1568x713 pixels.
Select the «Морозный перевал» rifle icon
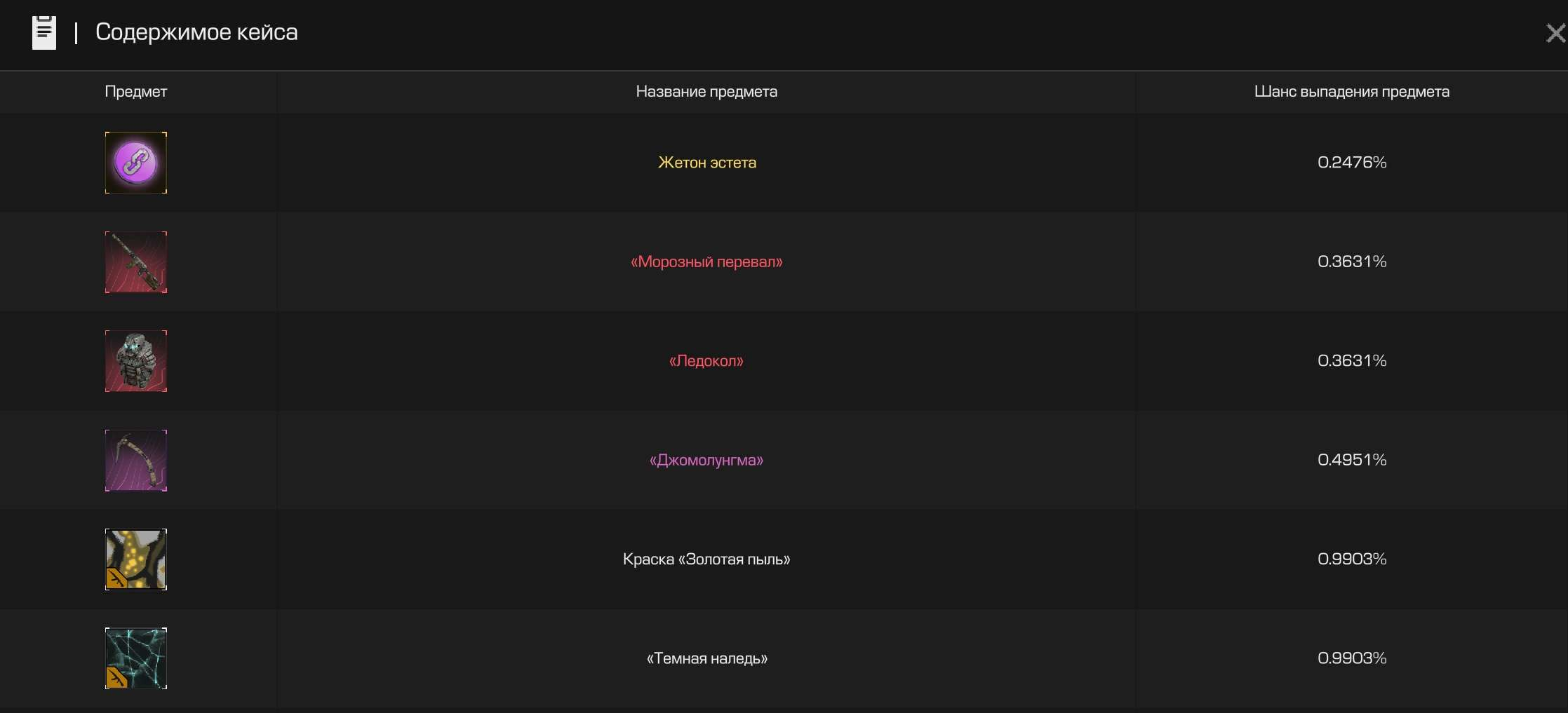point(136,262)
